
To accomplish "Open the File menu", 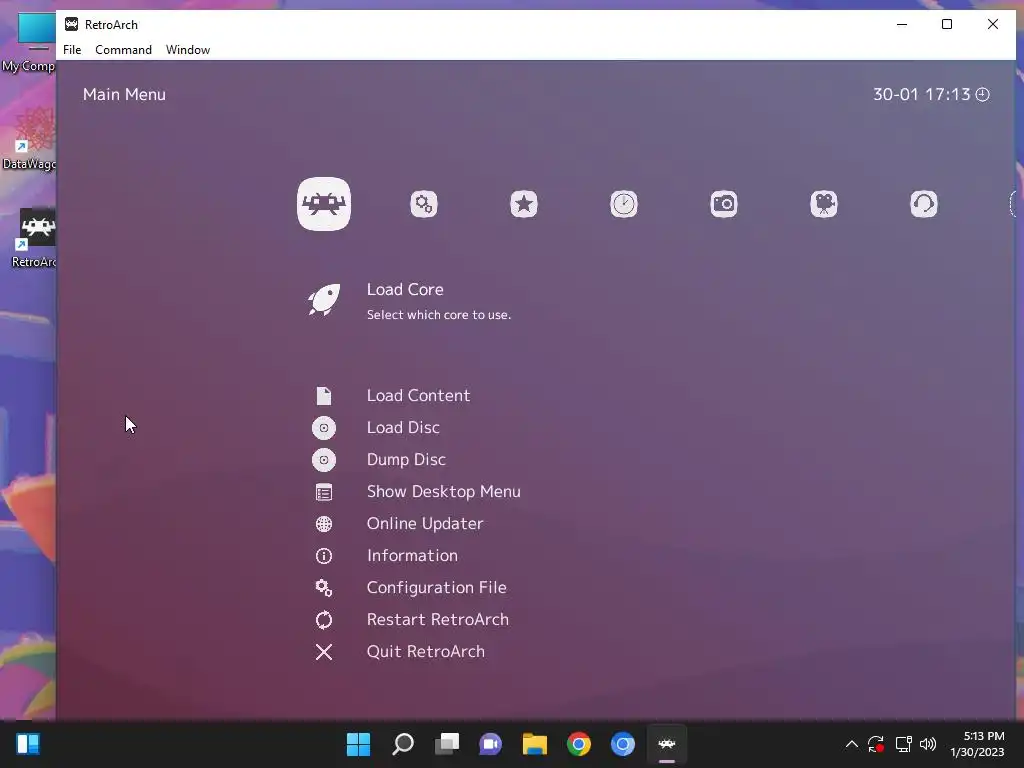I will pyautogui.click(x=72, y=50).
